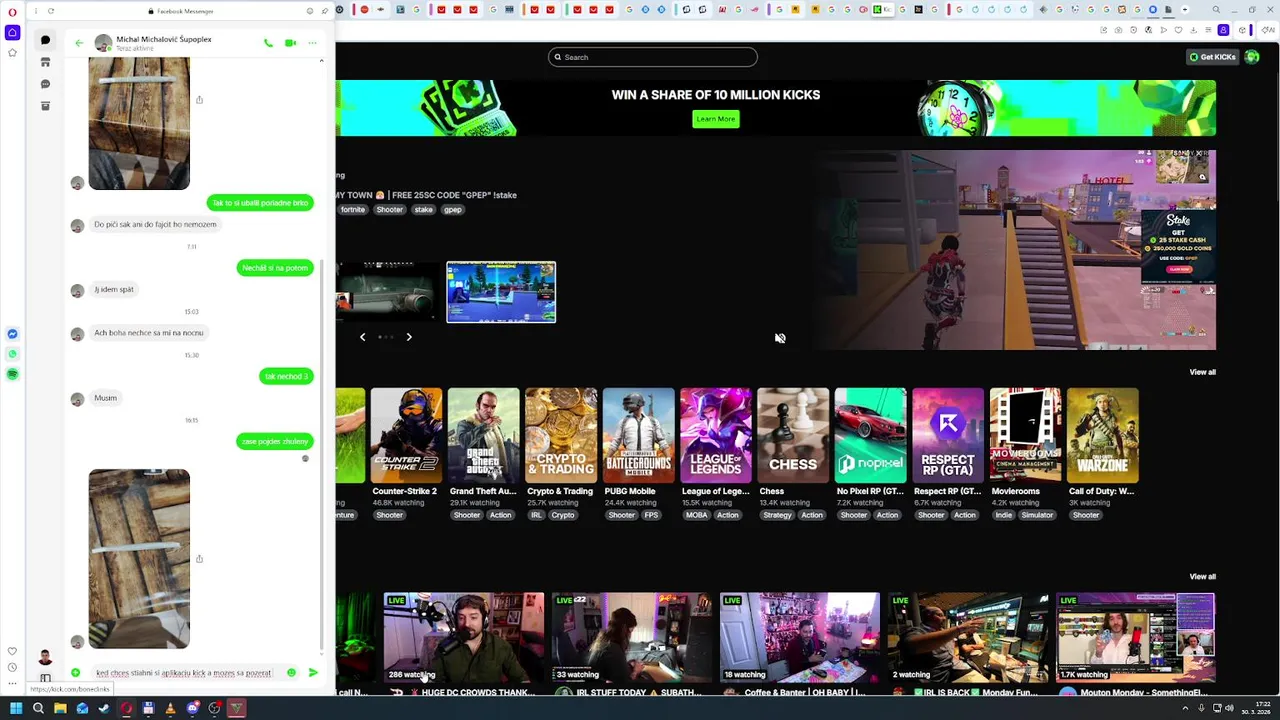The width and height of the screenshot is (1280, 720).
Task: Open live stream with 1.7K watching
Action: point(1135,638)
